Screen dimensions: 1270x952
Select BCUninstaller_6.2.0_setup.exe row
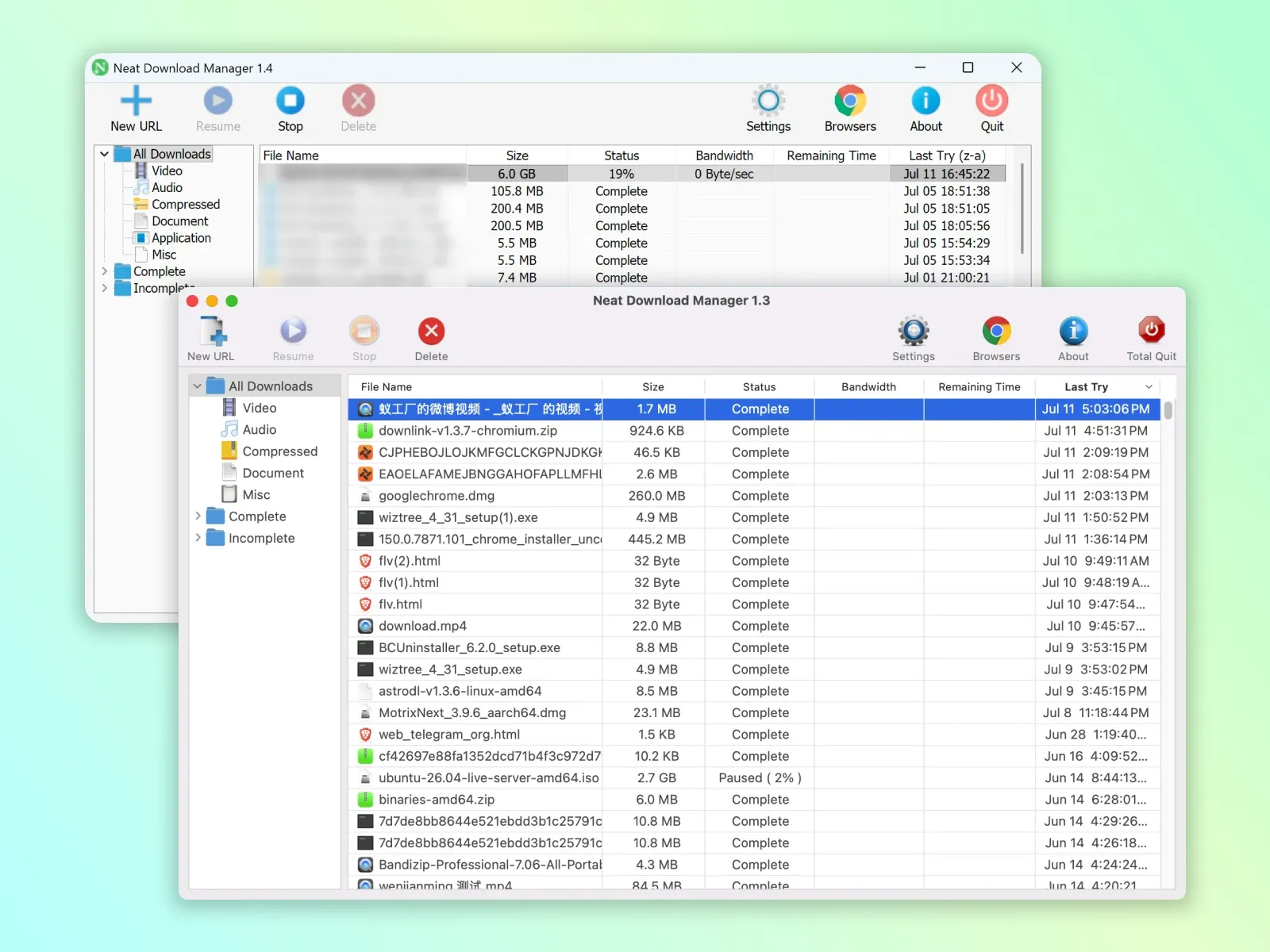(x=754, y=647)
